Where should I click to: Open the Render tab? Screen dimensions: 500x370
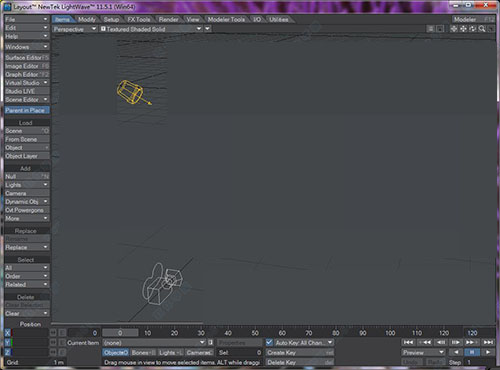coord(168,19)
